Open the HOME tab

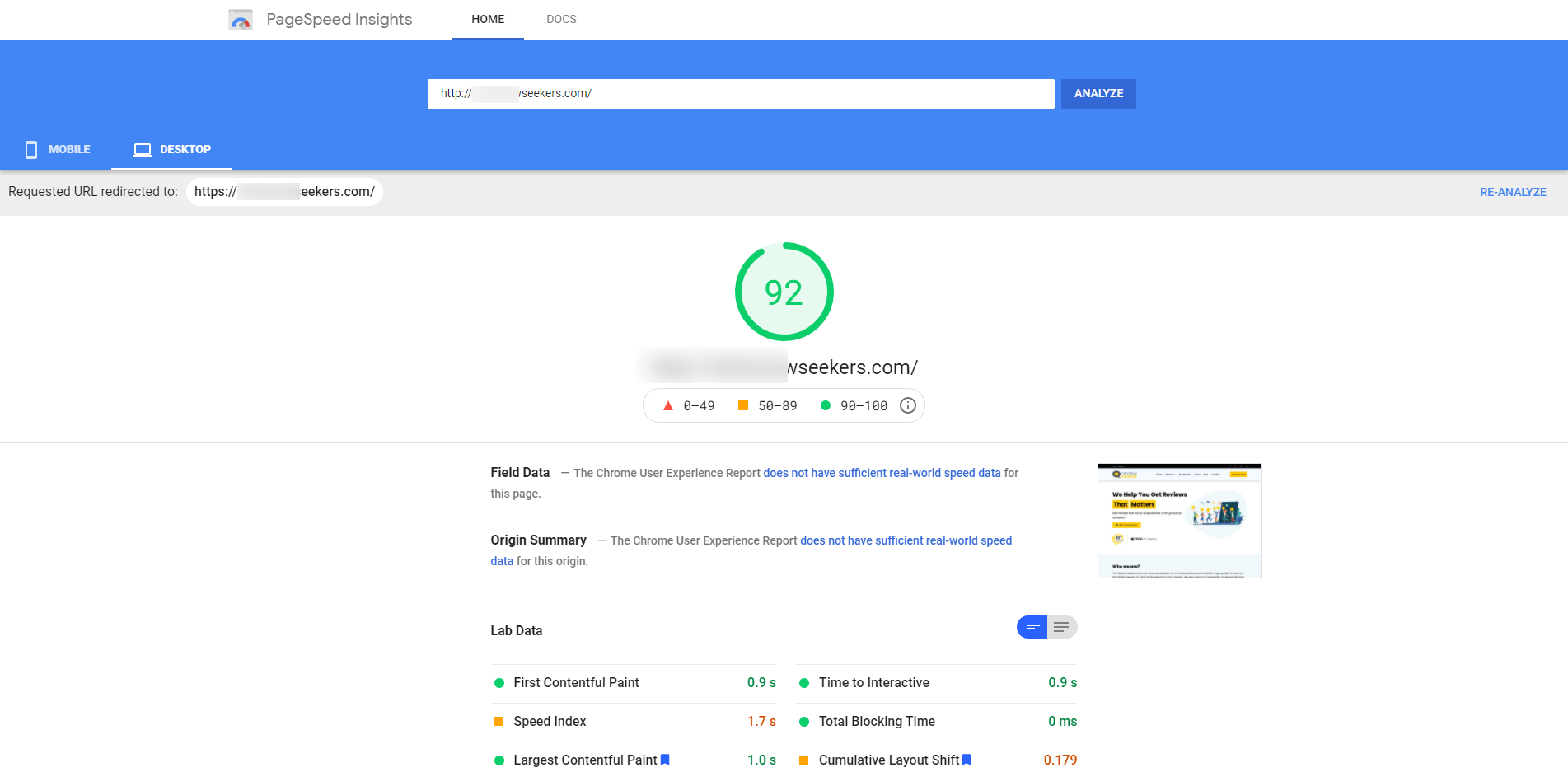[x=488, y=19]
